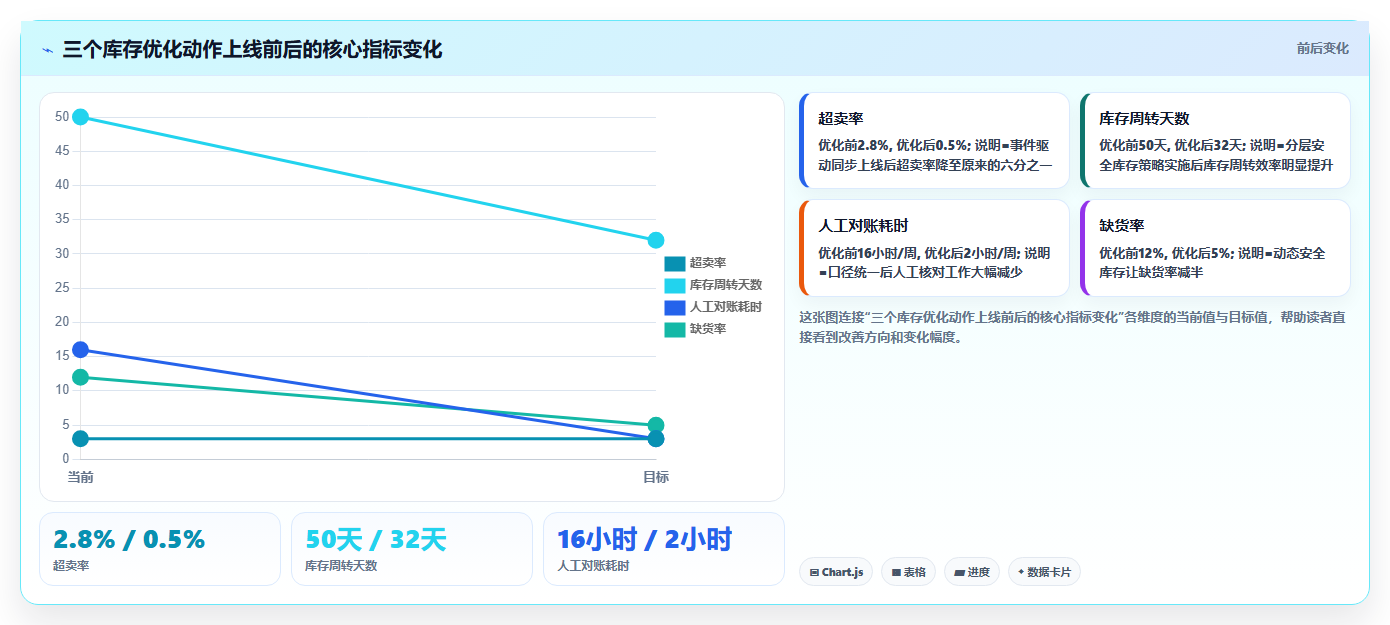Click the 目标 x-axis label
This screenshot has width=1390, height=625.
(656, 477)
